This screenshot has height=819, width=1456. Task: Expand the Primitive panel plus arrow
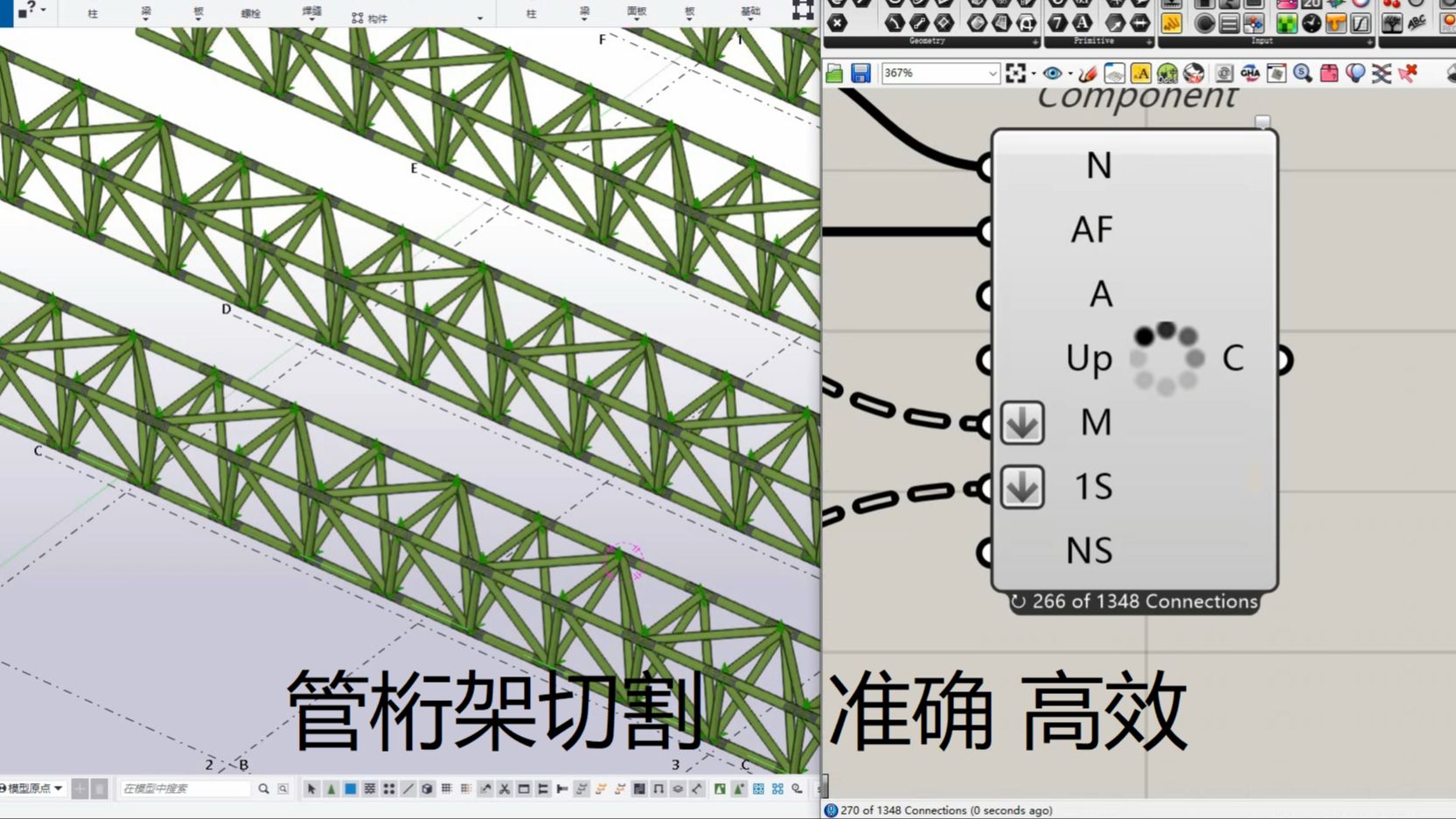pyautogui.click(x=1148, y=41)
